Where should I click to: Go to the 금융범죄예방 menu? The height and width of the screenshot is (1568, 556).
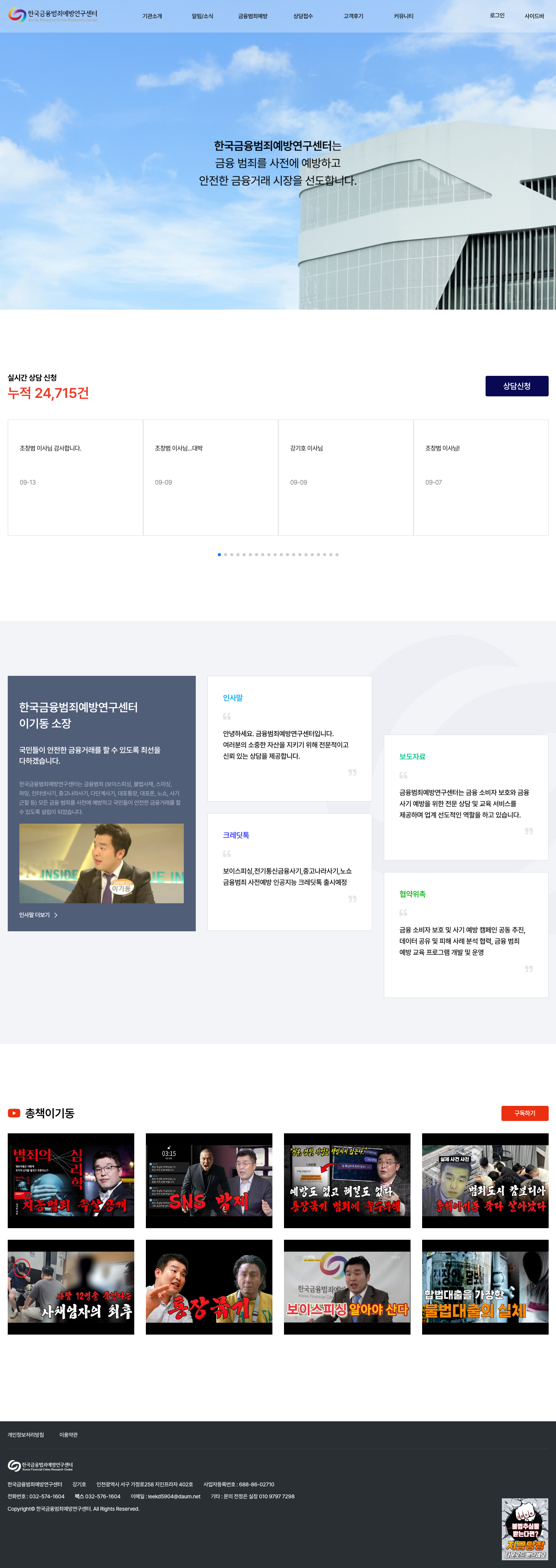(253, 16)
